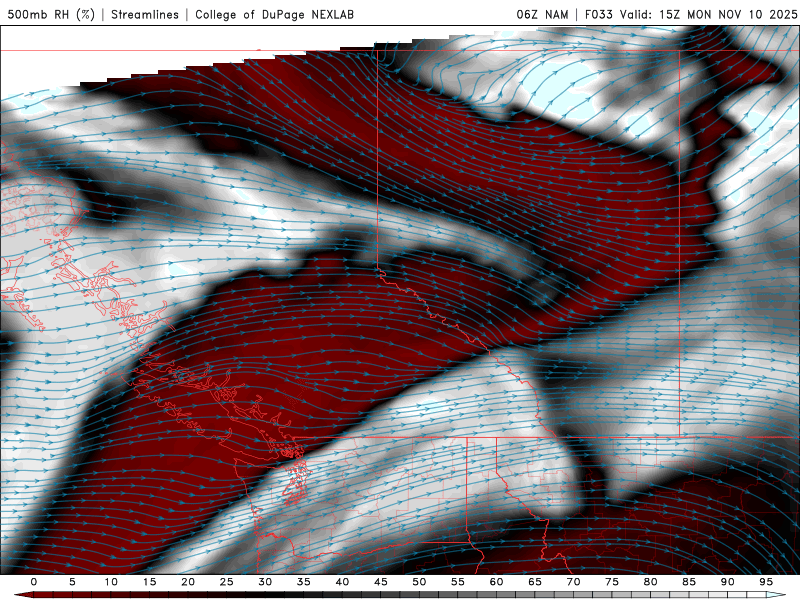This screenshot has height=600, width=800.
Task: Click the colorbar label '70'
Action: tap(573, 582)
